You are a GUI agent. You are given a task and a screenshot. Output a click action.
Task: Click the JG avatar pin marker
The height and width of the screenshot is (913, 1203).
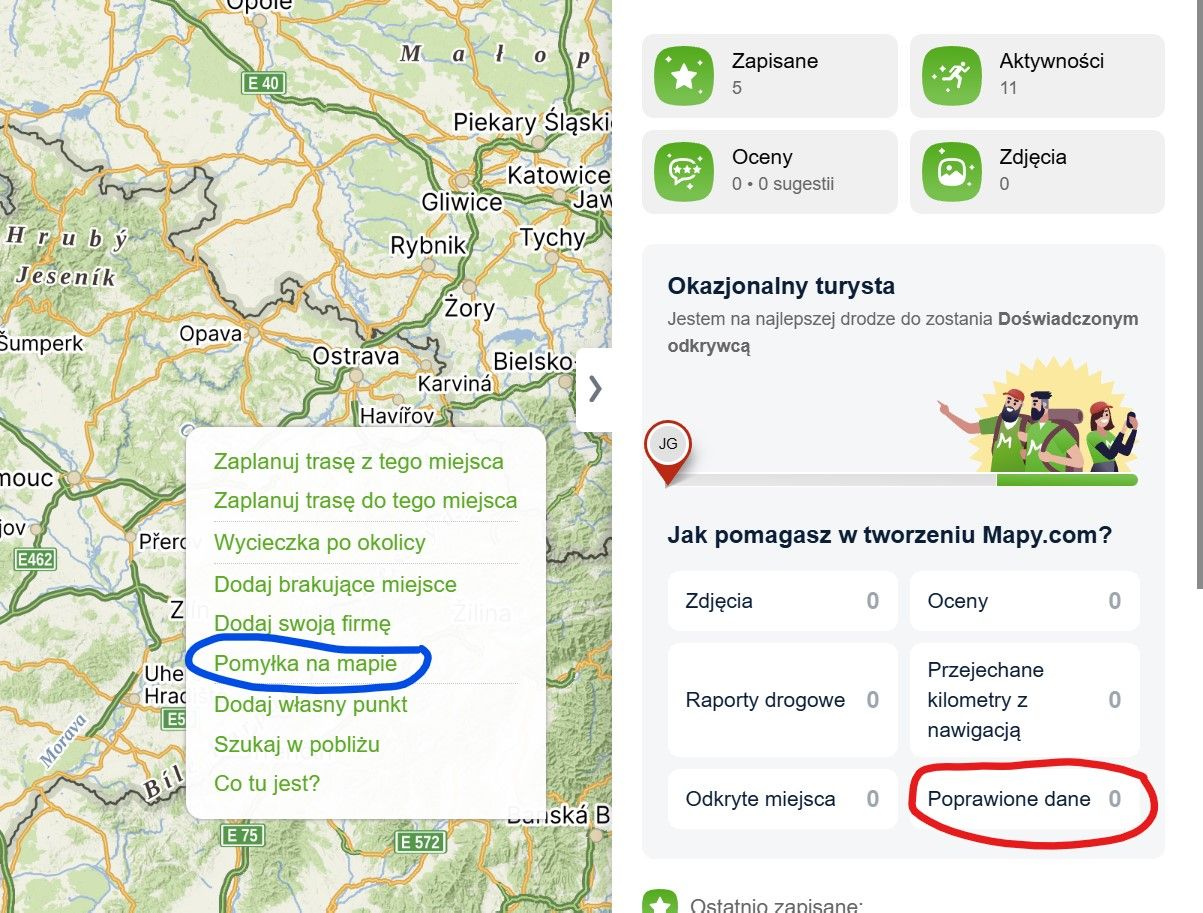click(668, 453)
